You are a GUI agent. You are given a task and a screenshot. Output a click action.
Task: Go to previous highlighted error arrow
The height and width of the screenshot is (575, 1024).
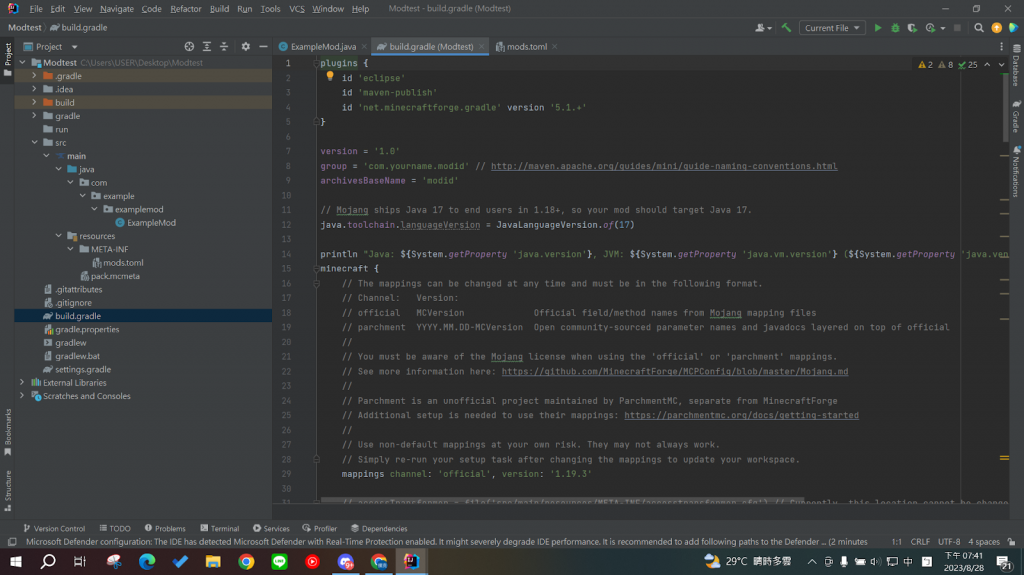coord(987,65)
